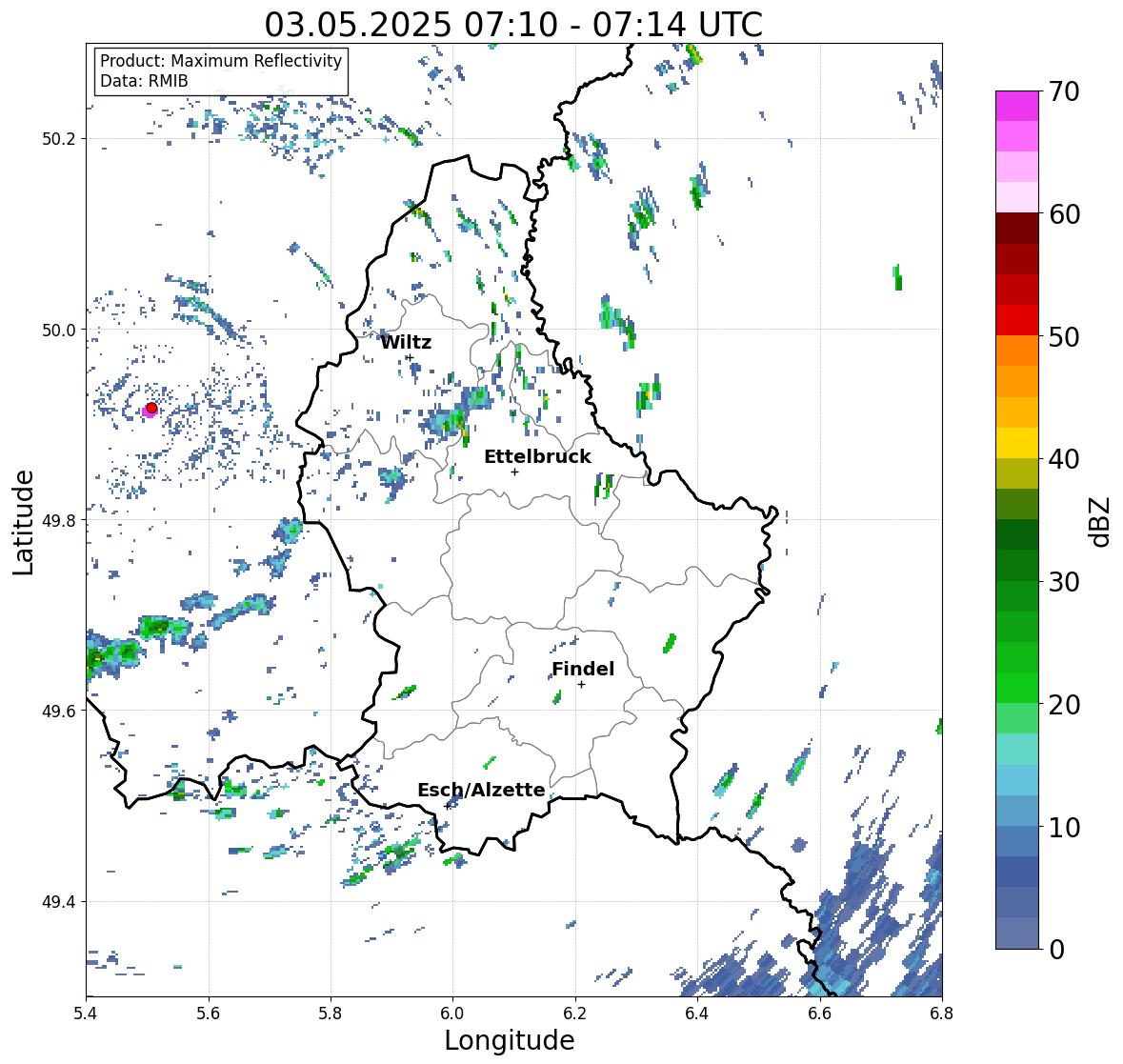Pick the bottom slate-blue colorbar swatch

pos(1017,933)
